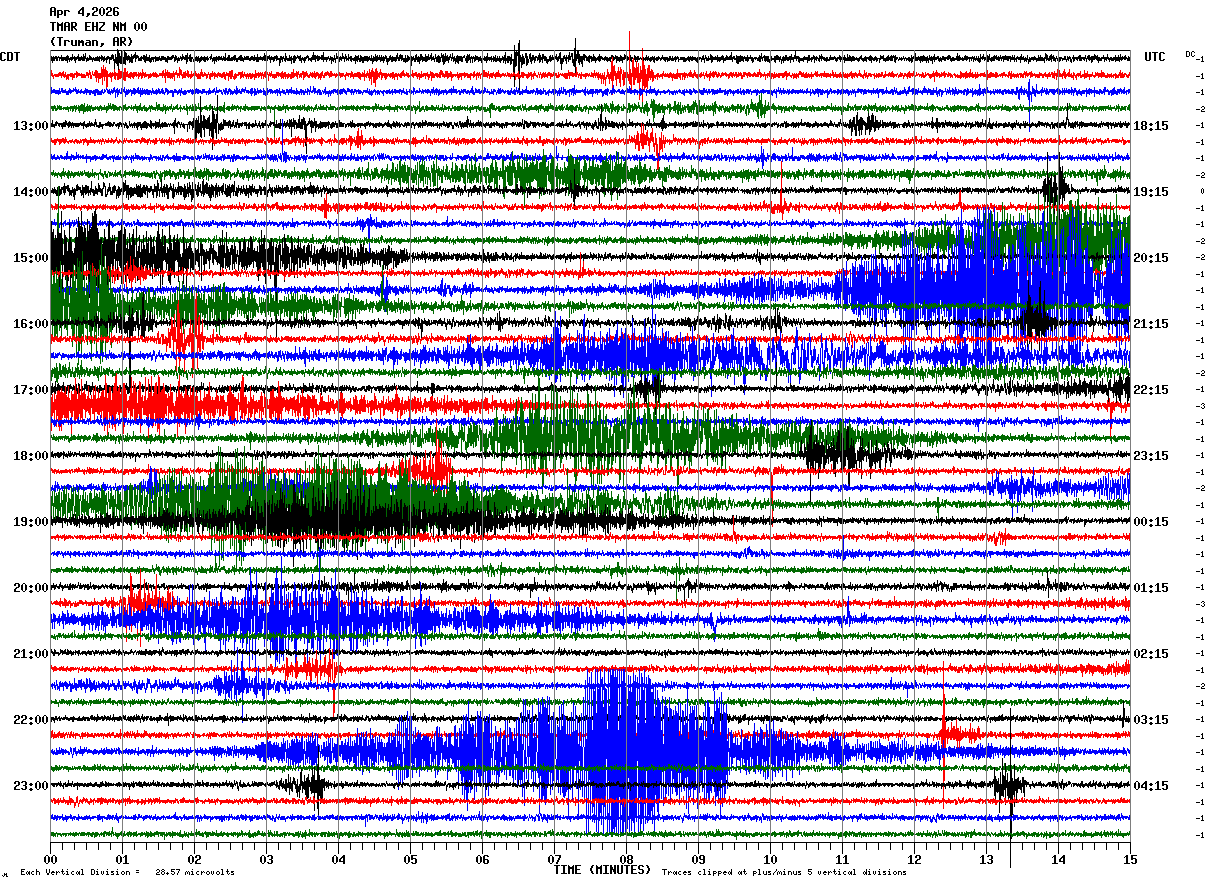Screen dimensions: 1210x886
Task: Click the DC offset column header
Action: click(1190, 54)
